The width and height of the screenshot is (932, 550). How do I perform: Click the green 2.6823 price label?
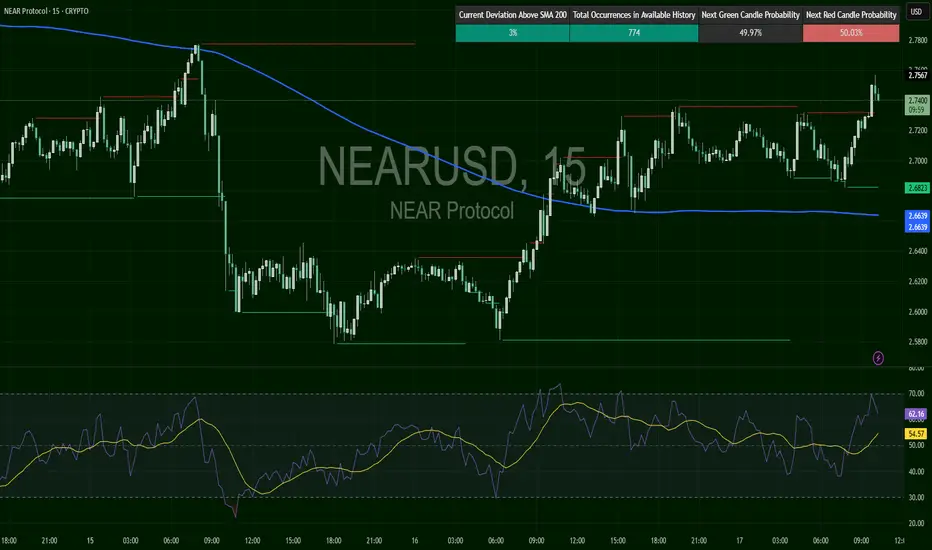917,188
